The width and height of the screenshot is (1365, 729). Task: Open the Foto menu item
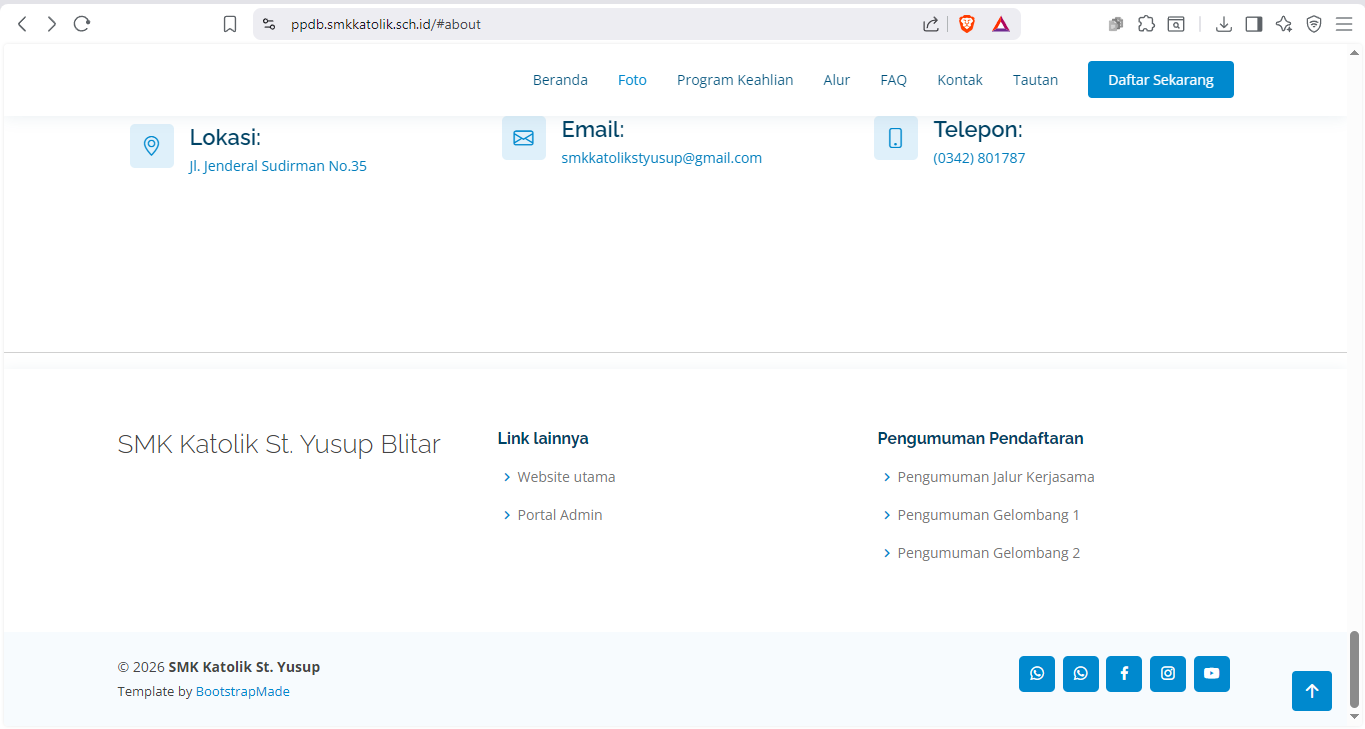632,80
